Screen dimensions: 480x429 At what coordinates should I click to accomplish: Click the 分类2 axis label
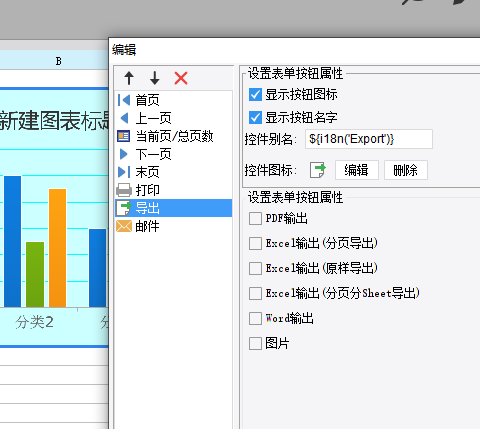(x=34, y=322)
